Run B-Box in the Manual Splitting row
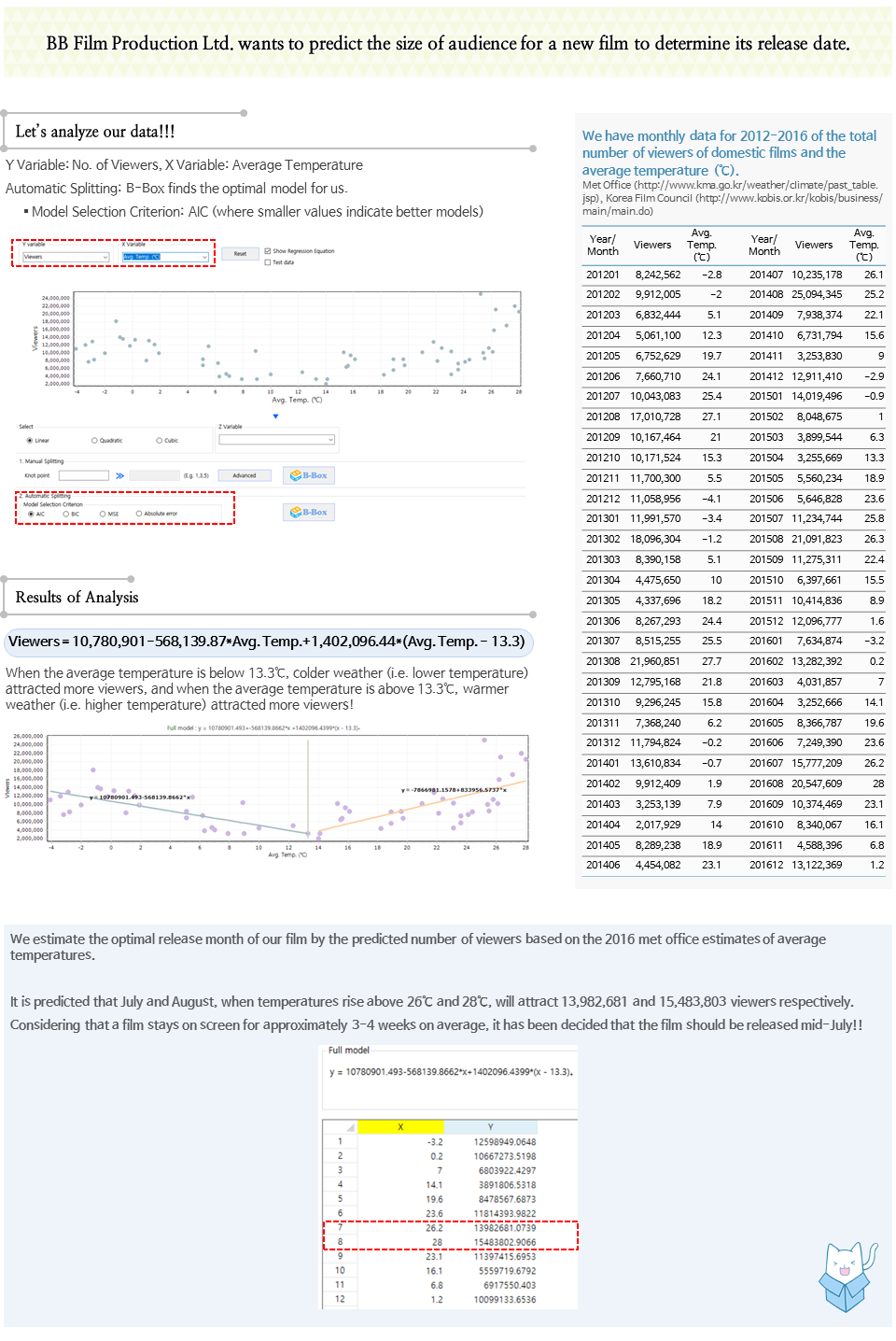 (309, 475)
